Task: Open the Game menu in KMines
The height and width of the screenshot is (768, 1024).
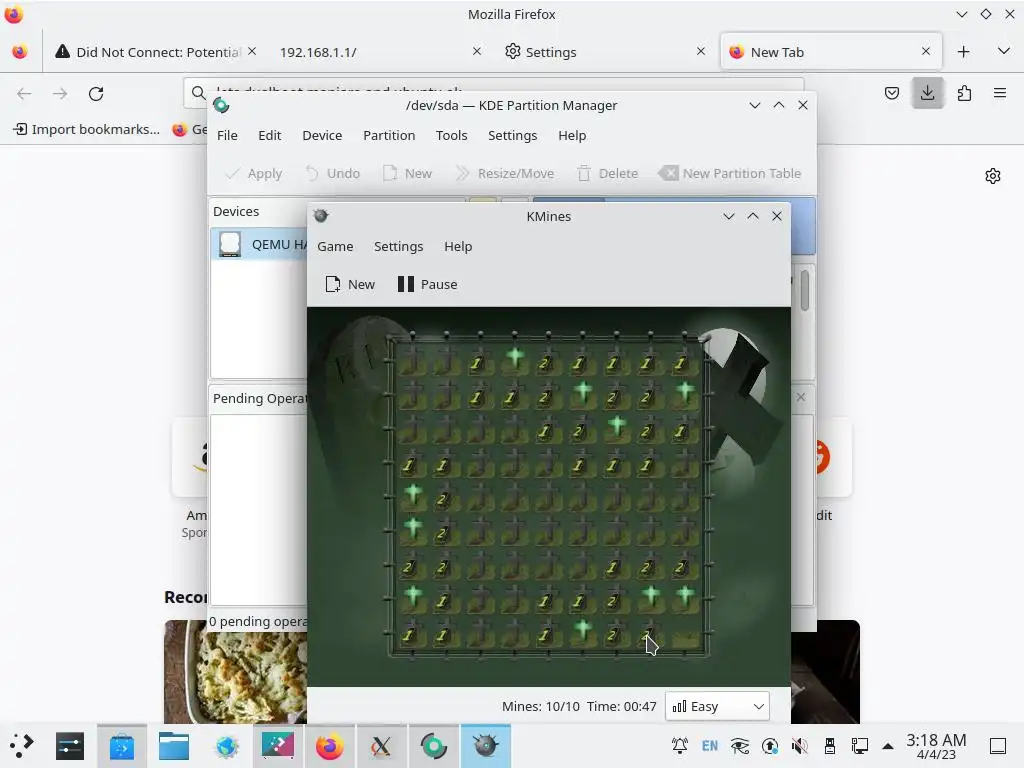Action: [335, 246]
